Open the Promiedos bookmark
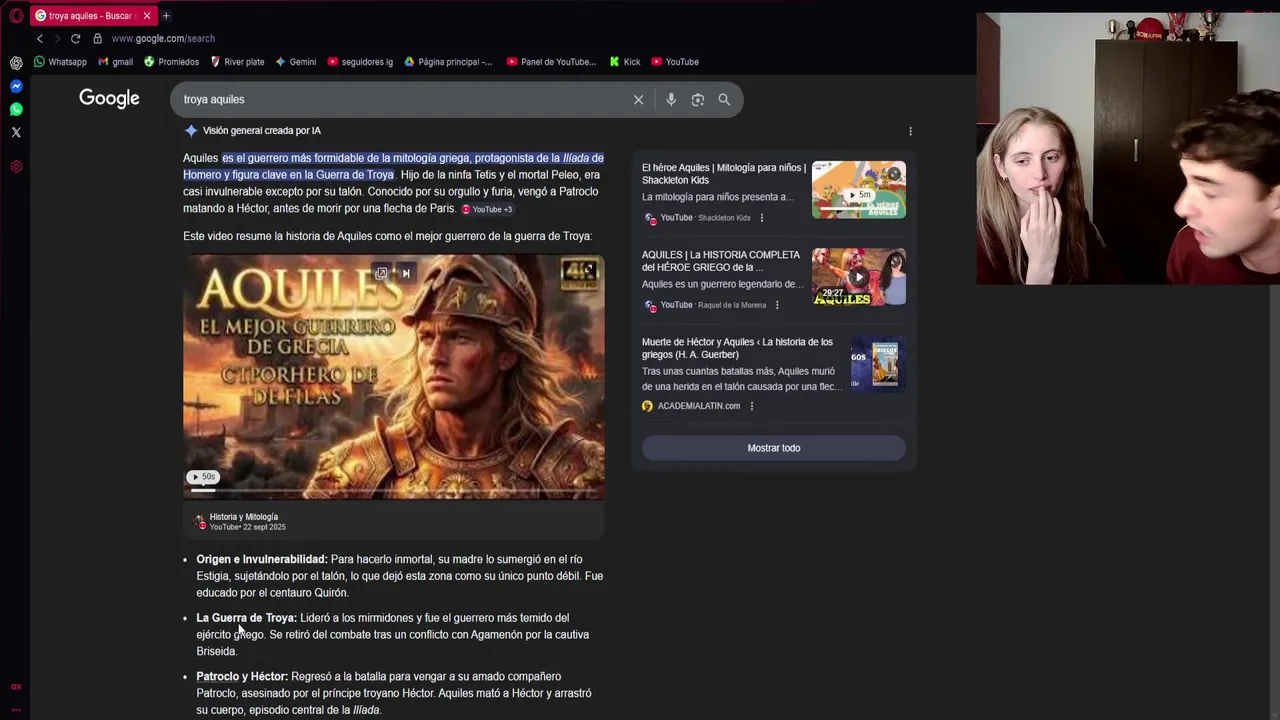The width and height of the screenshot is (1280, 720). (x=171, y=62)
